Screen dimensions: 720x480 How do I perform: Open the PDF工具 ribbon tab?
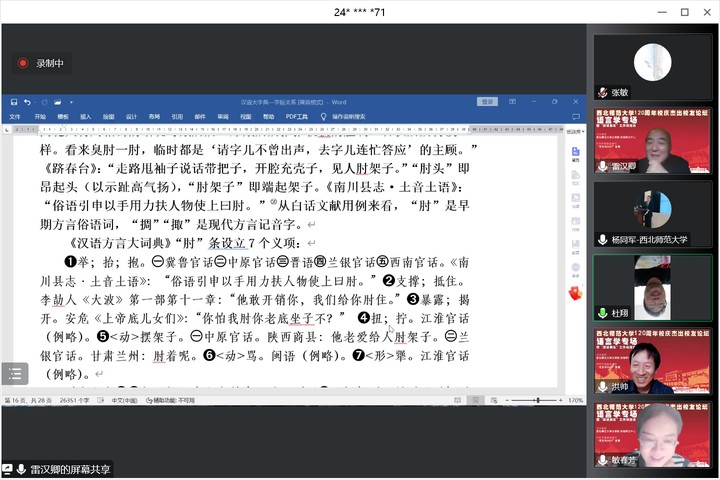tap(297, 117)
